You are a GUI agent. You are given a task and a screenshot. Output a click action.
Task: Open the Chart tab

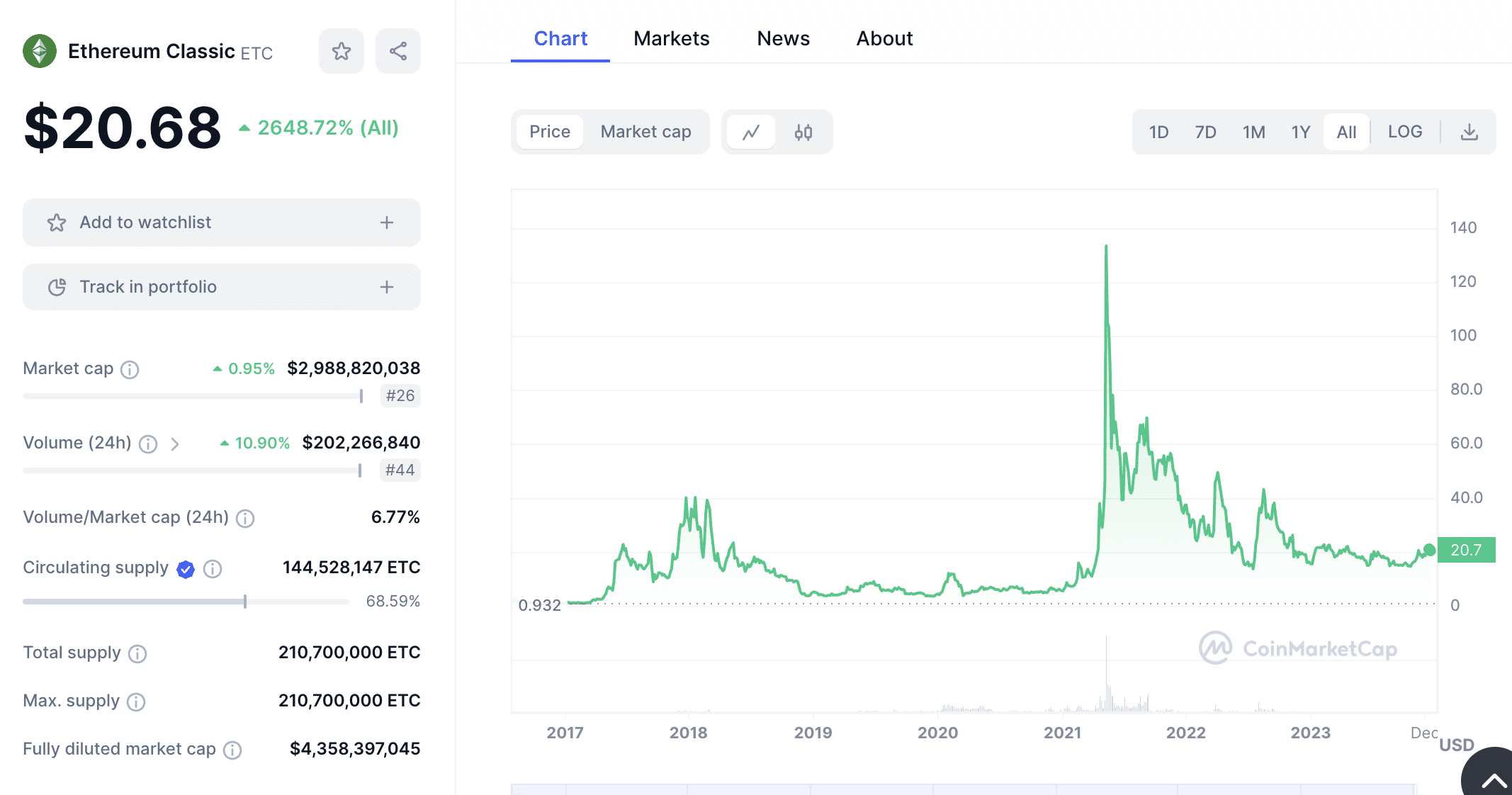point(560,38)
